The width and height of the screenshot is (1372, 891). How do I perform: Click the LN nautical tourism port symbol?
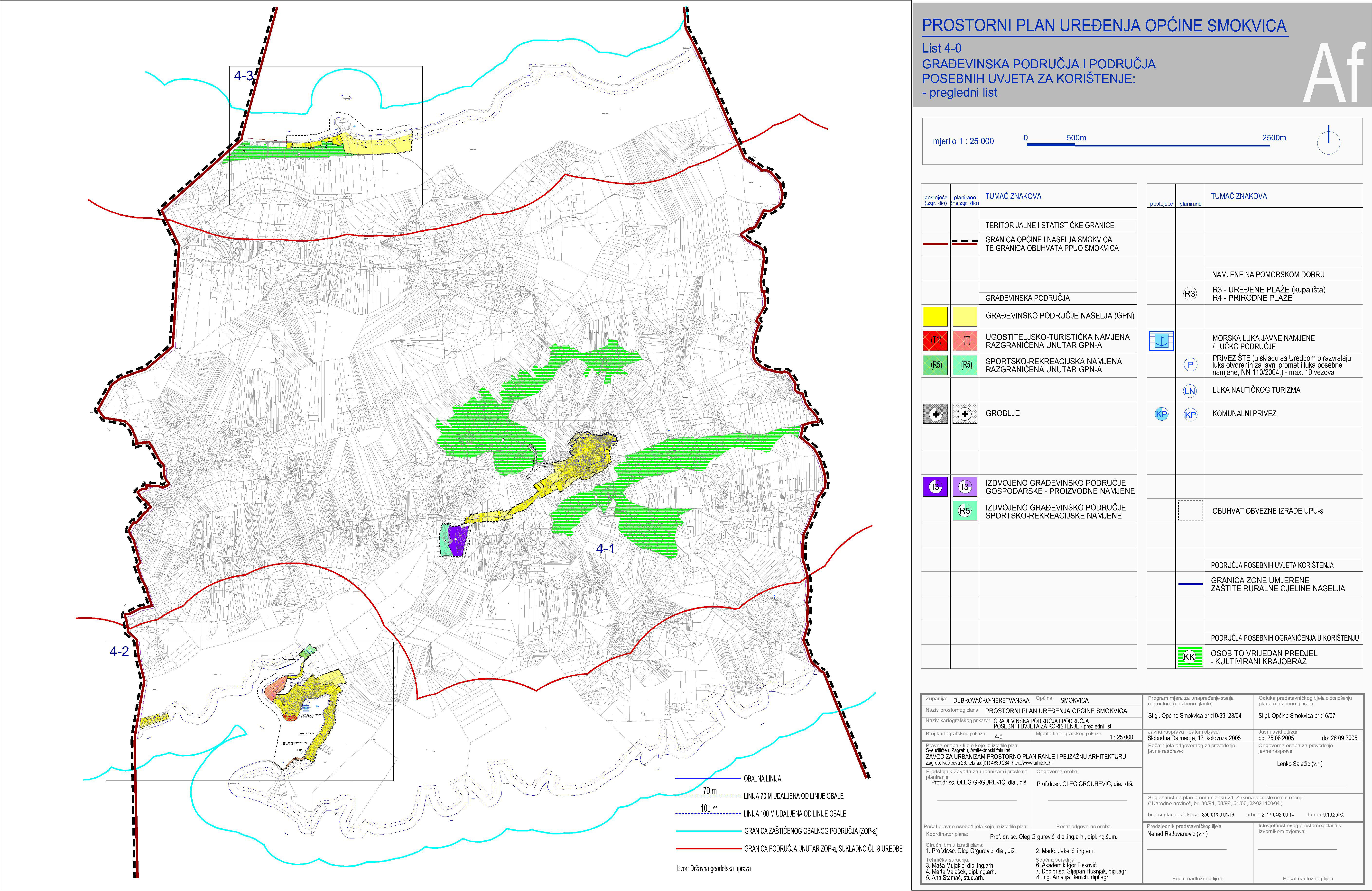[x=1190, y=391]
